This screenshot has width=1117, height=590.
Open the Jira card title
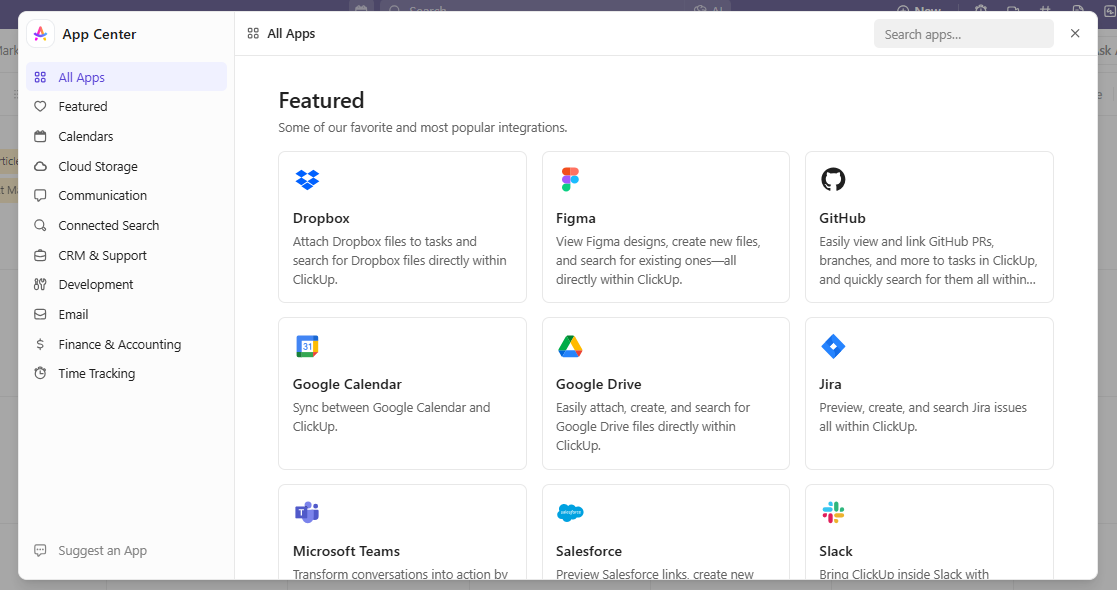830,384
